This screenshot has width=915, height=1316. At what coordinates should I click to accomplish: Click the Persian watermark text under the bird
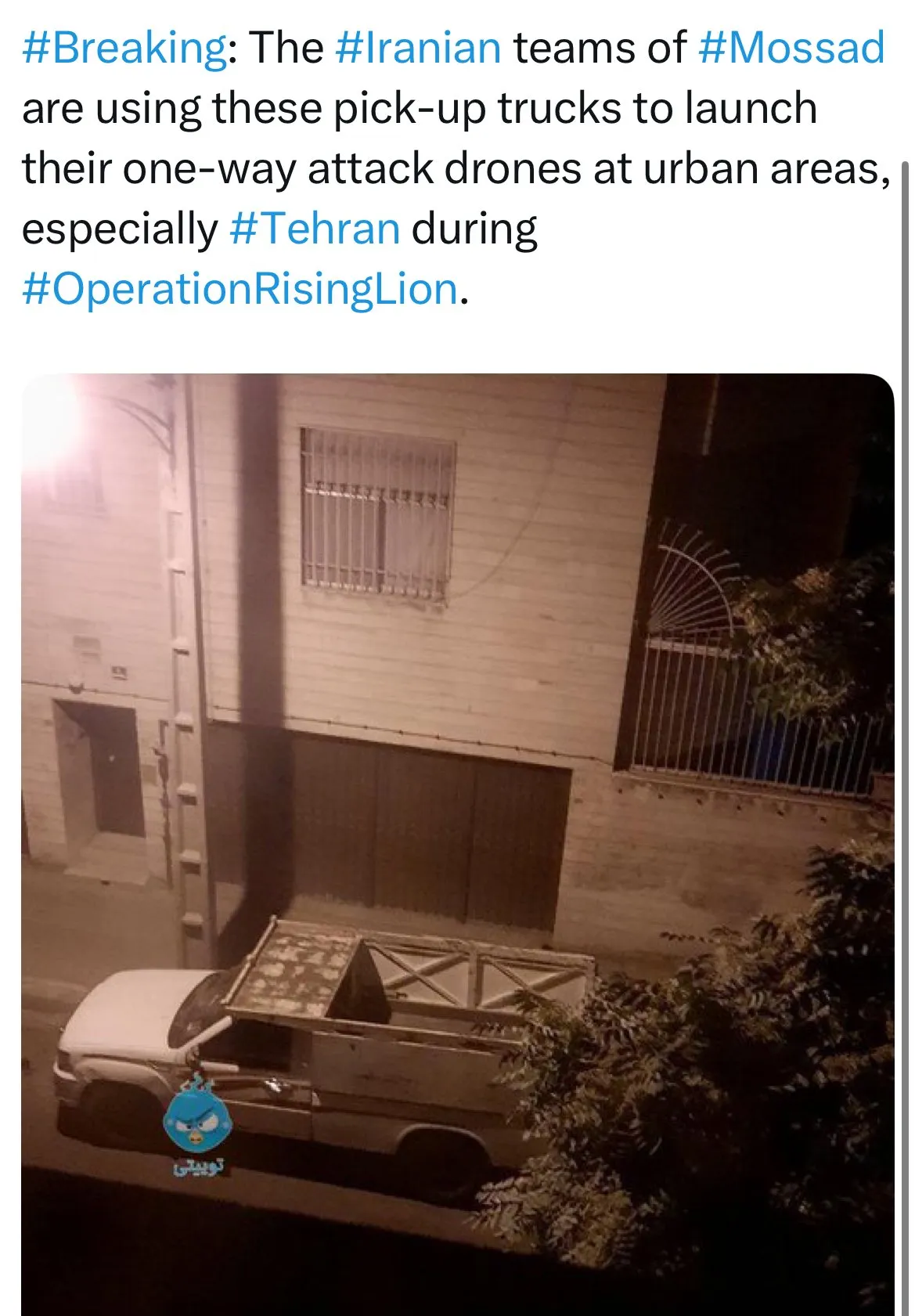(x=199, y=1166)
